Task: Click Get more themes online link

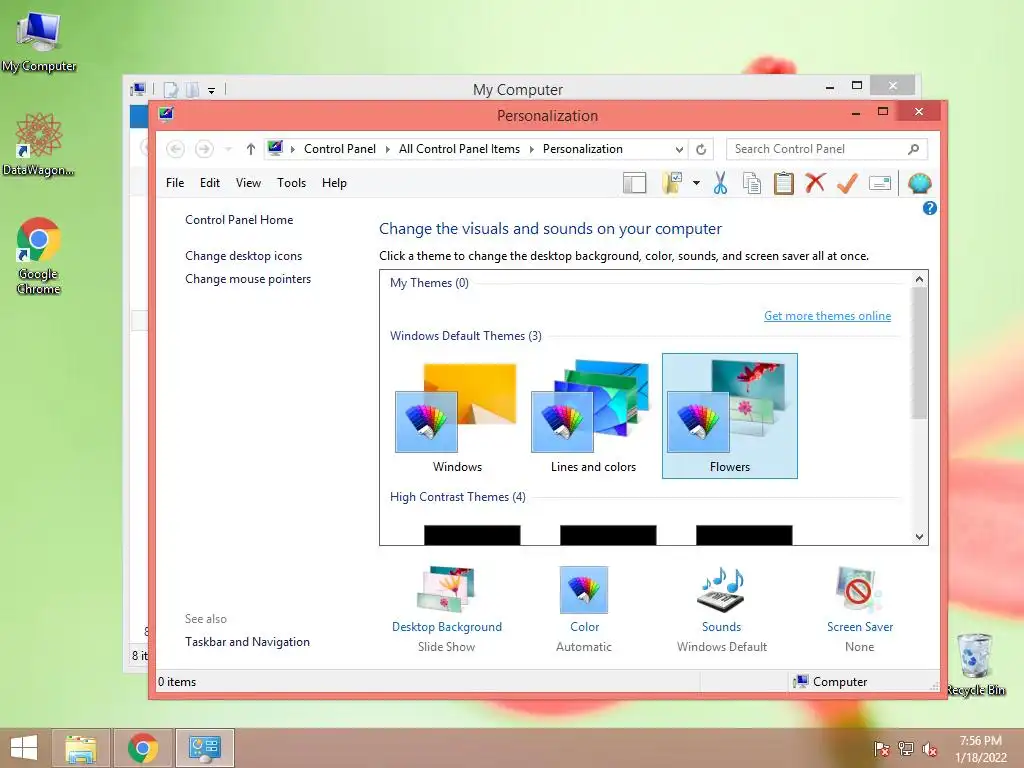Action: (827, 316)
